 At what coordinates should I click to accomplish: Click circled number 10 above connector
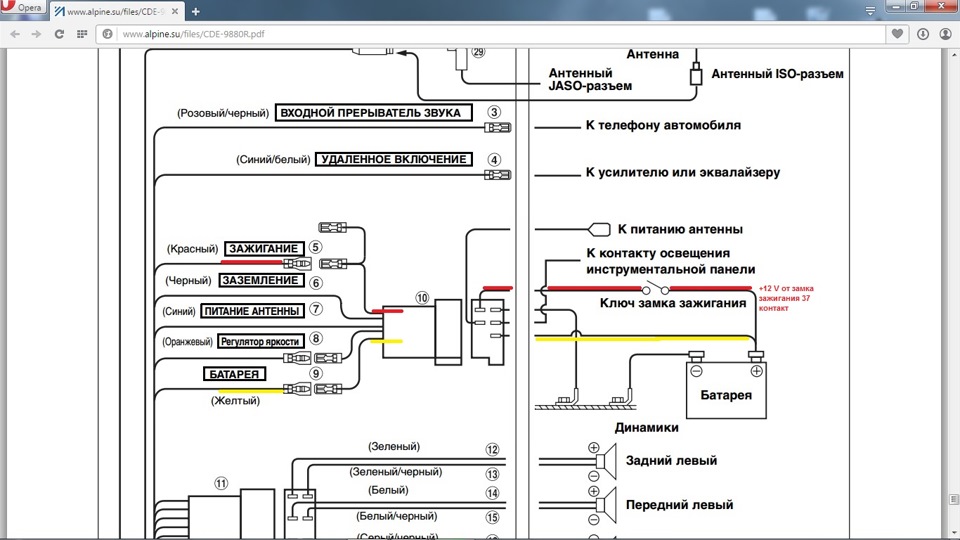coord(422,298)
